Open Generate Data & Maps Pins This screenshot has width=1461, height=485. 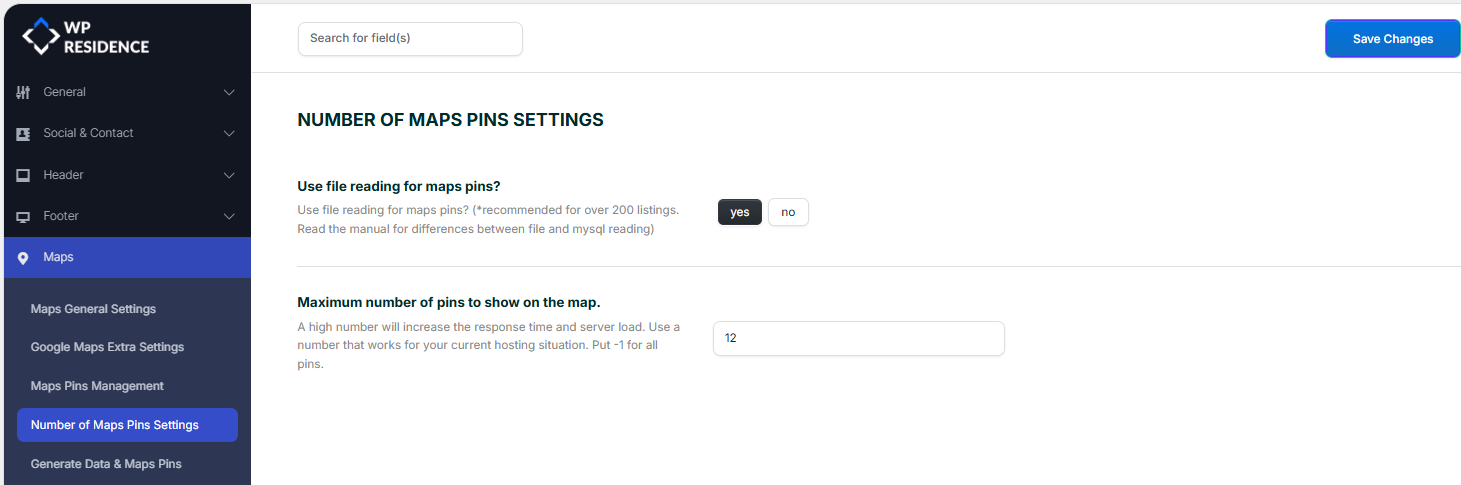[x=106, y=464]
